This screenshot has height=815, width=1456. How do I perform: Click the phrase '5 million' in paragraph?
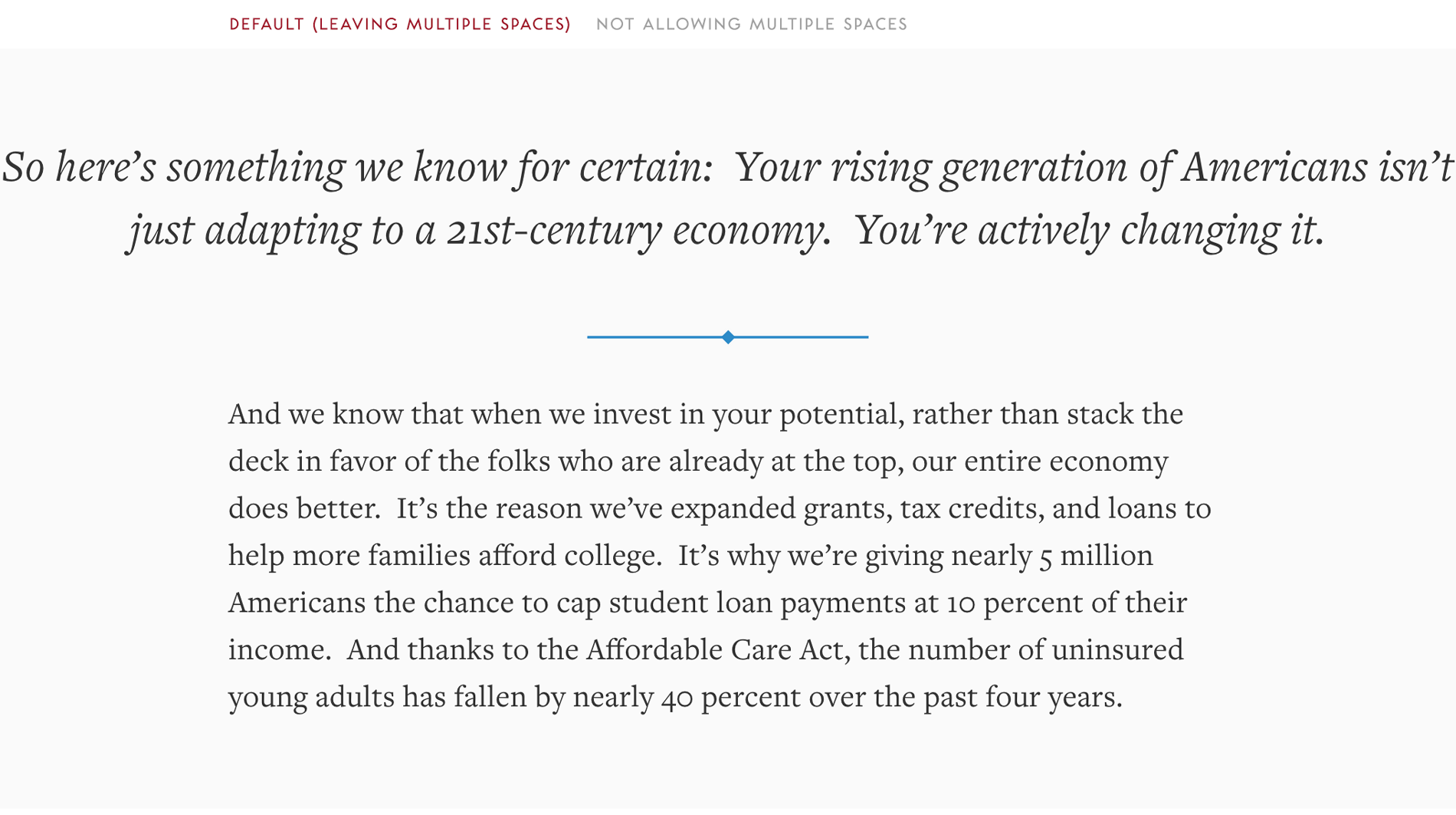[x=1096, y=556]
